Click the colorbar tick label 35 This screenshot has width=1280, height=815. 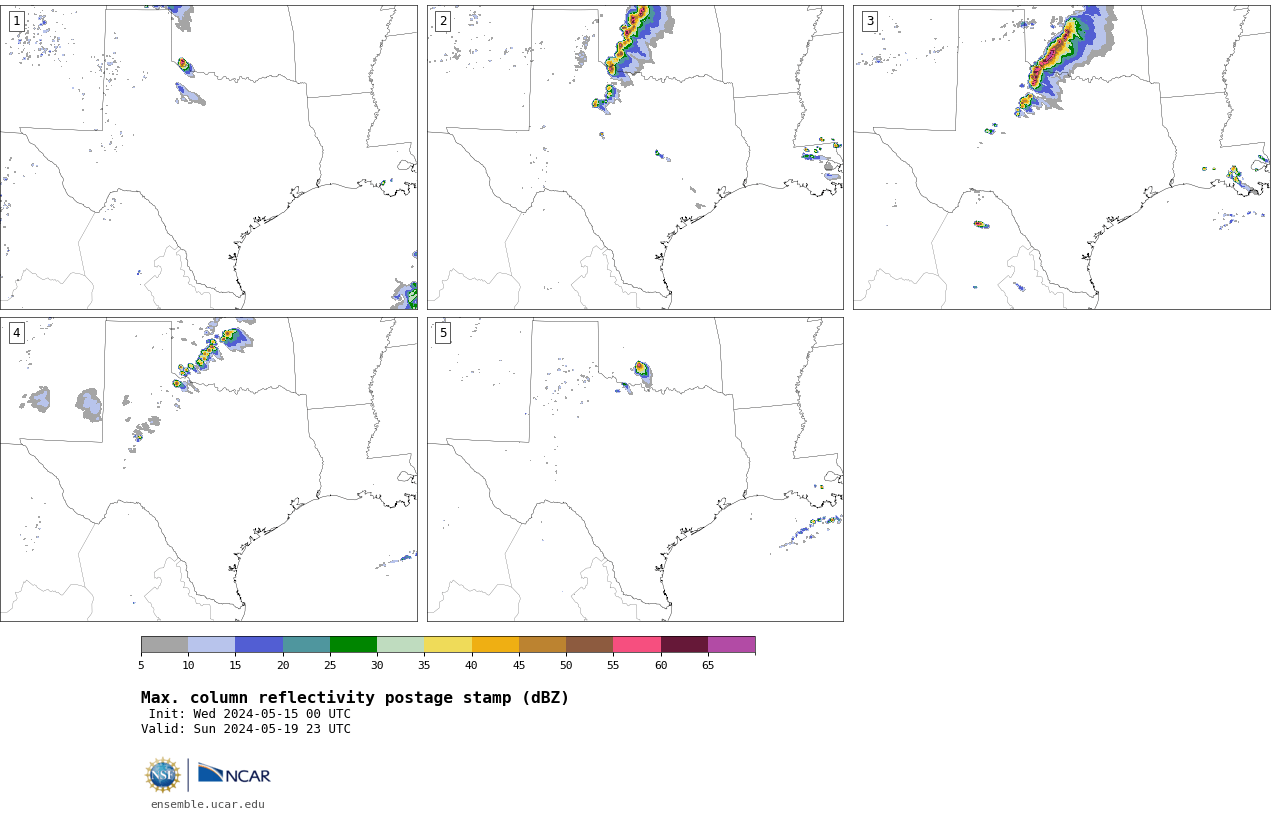[424, 665]
